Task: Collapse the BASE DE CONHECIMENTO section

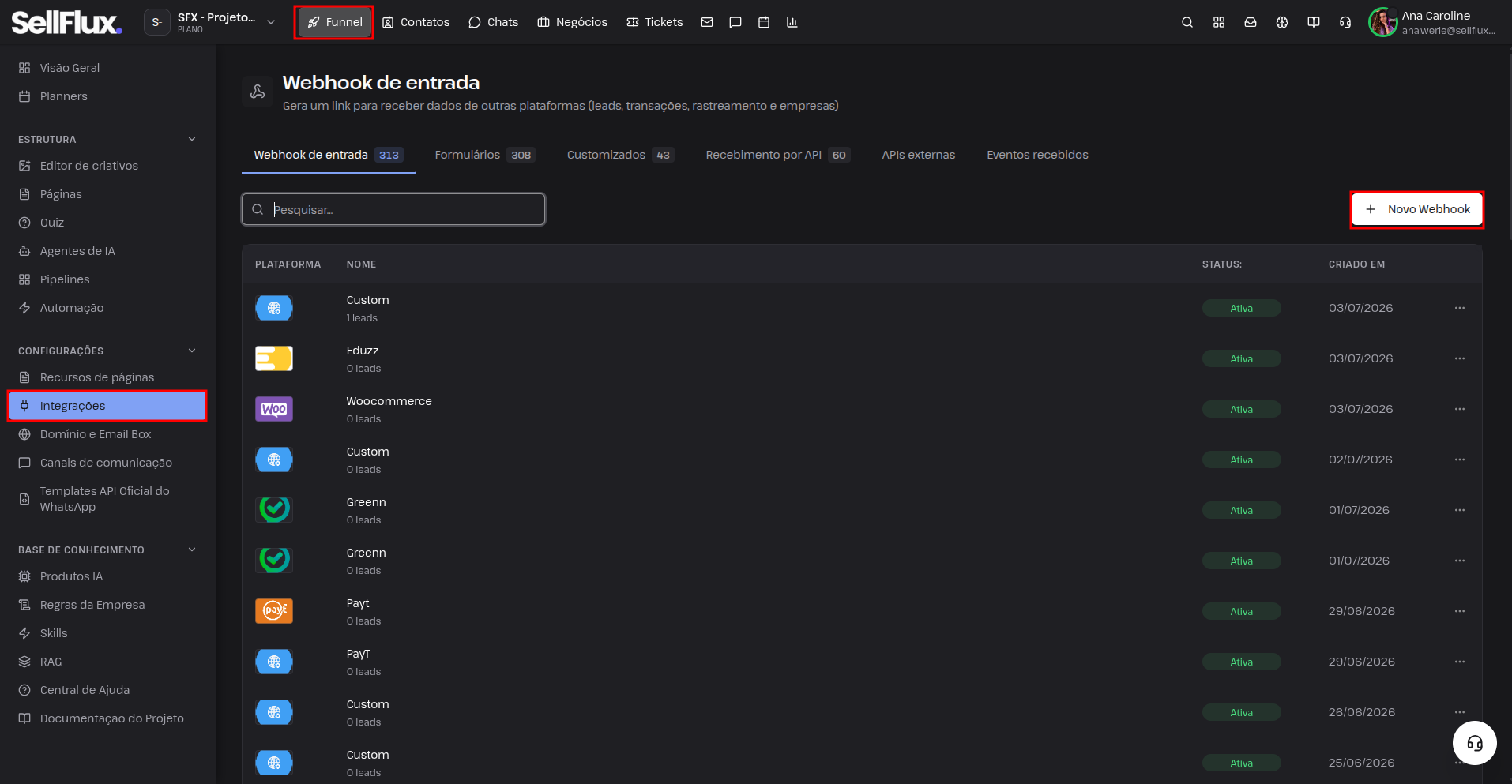Action: pyautogui.click(x=192, y=550)
